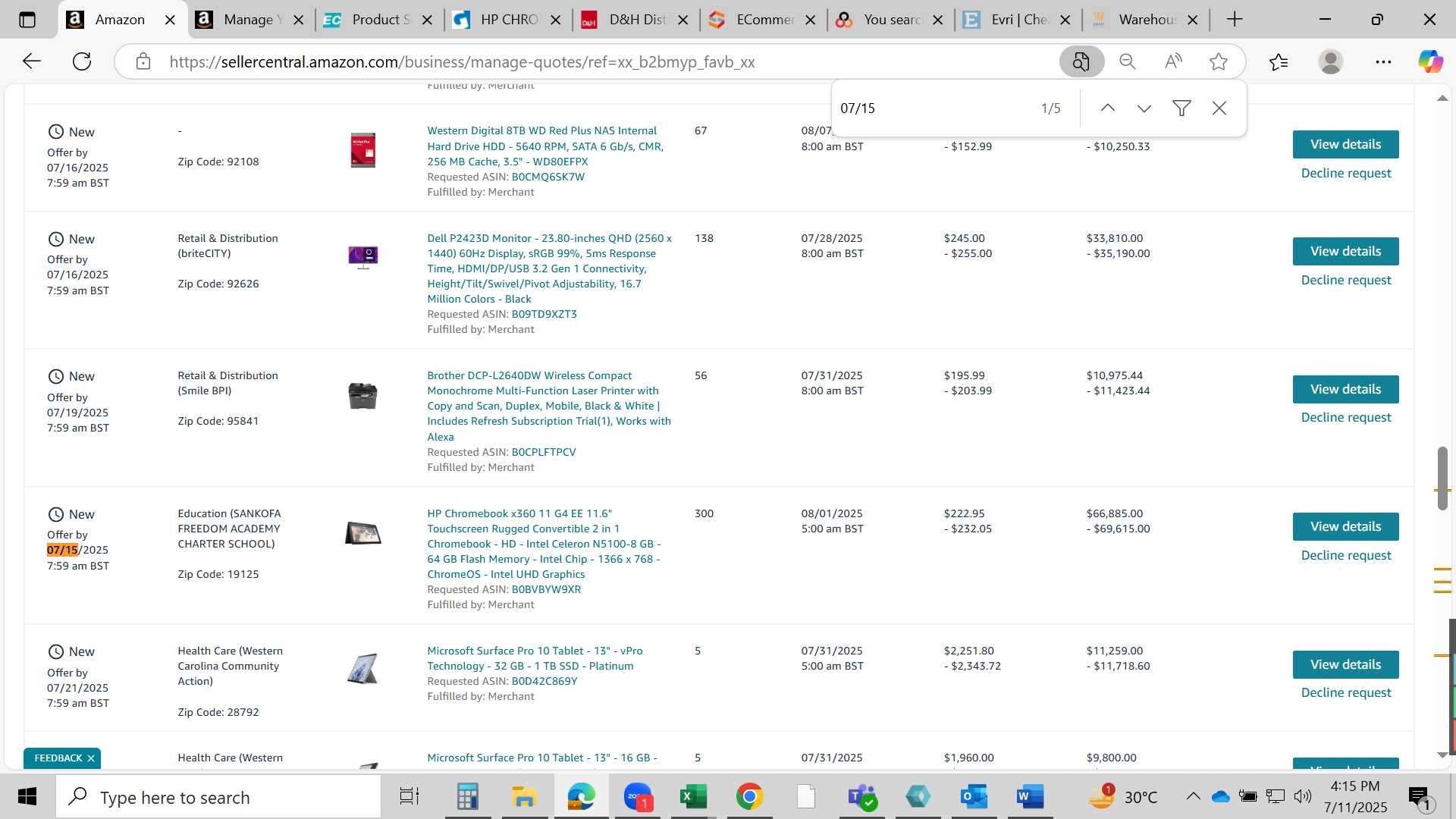Screen dimensions: 1456x819
Task: Click the taskbar search box
Action: 218,797
